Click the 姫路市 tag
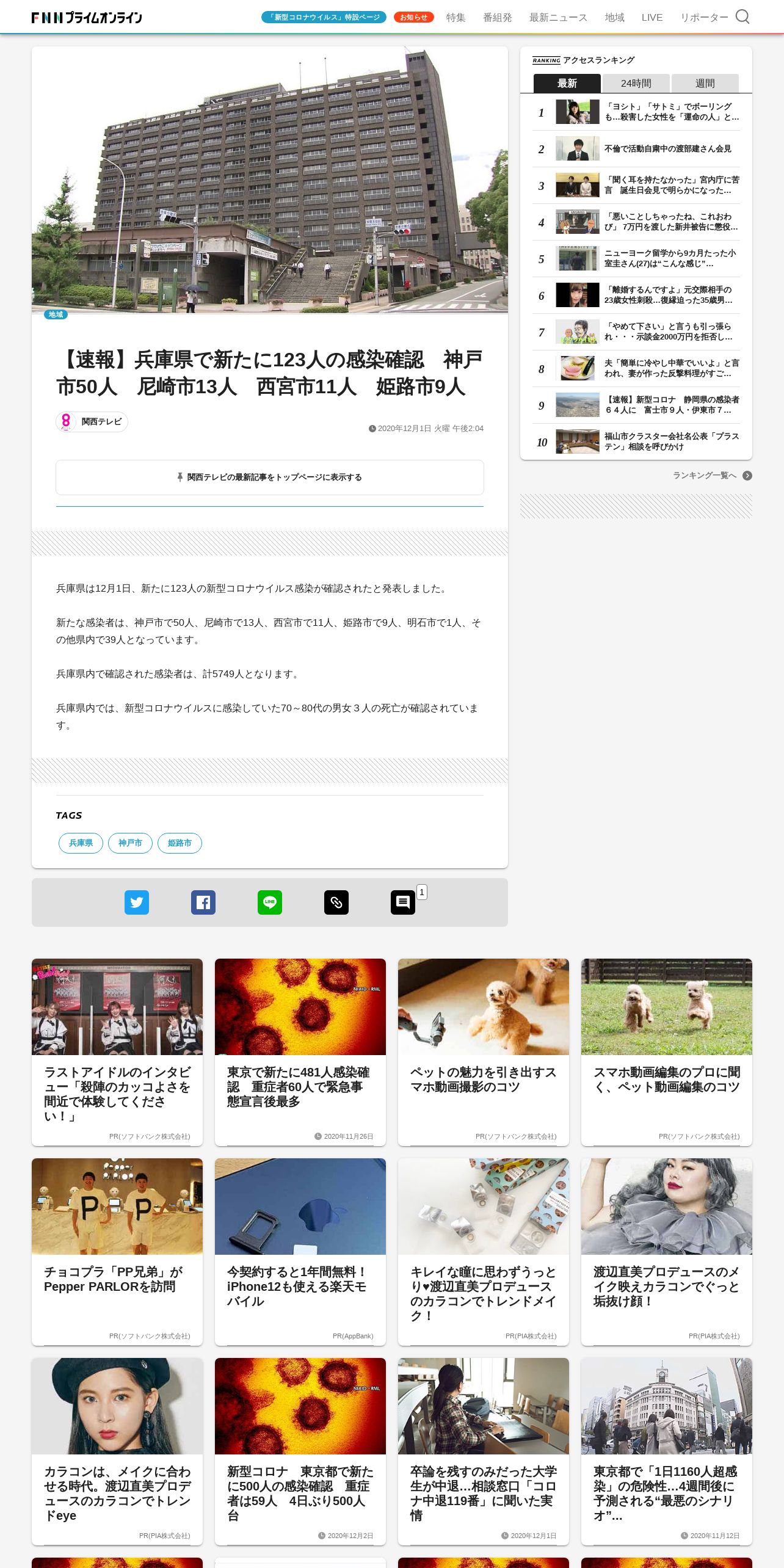The height and width of the screenshot is (1568, 784). tap(180, 843)
